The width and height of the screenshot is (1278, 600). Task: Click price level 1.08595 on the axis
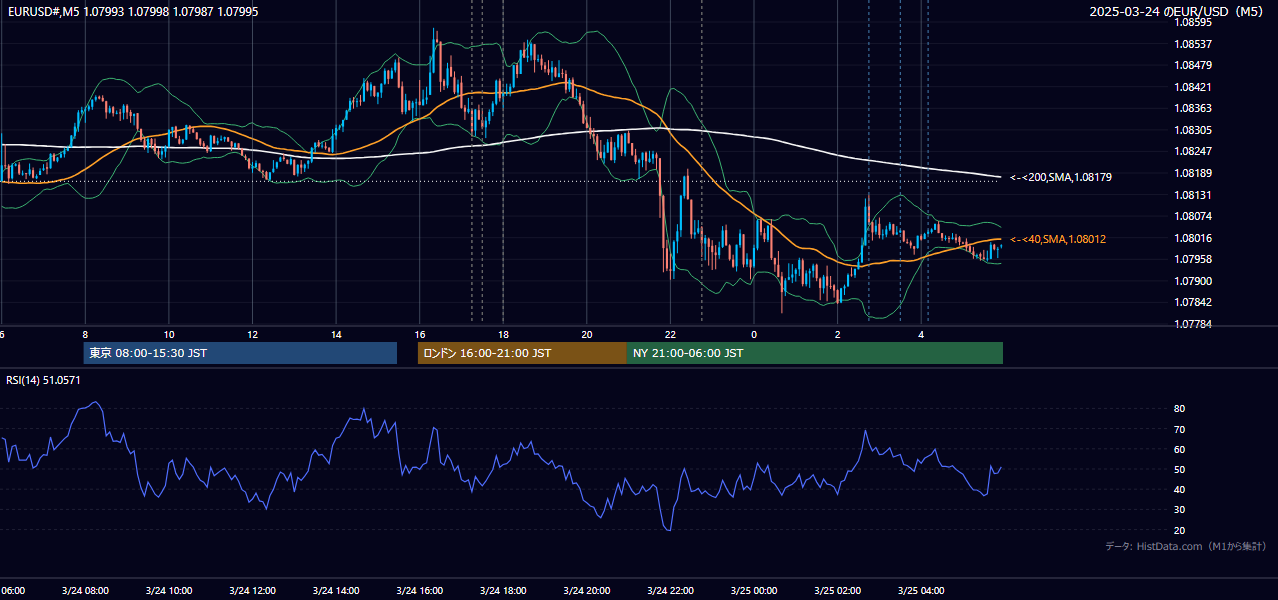click(x=1192, y=21)
